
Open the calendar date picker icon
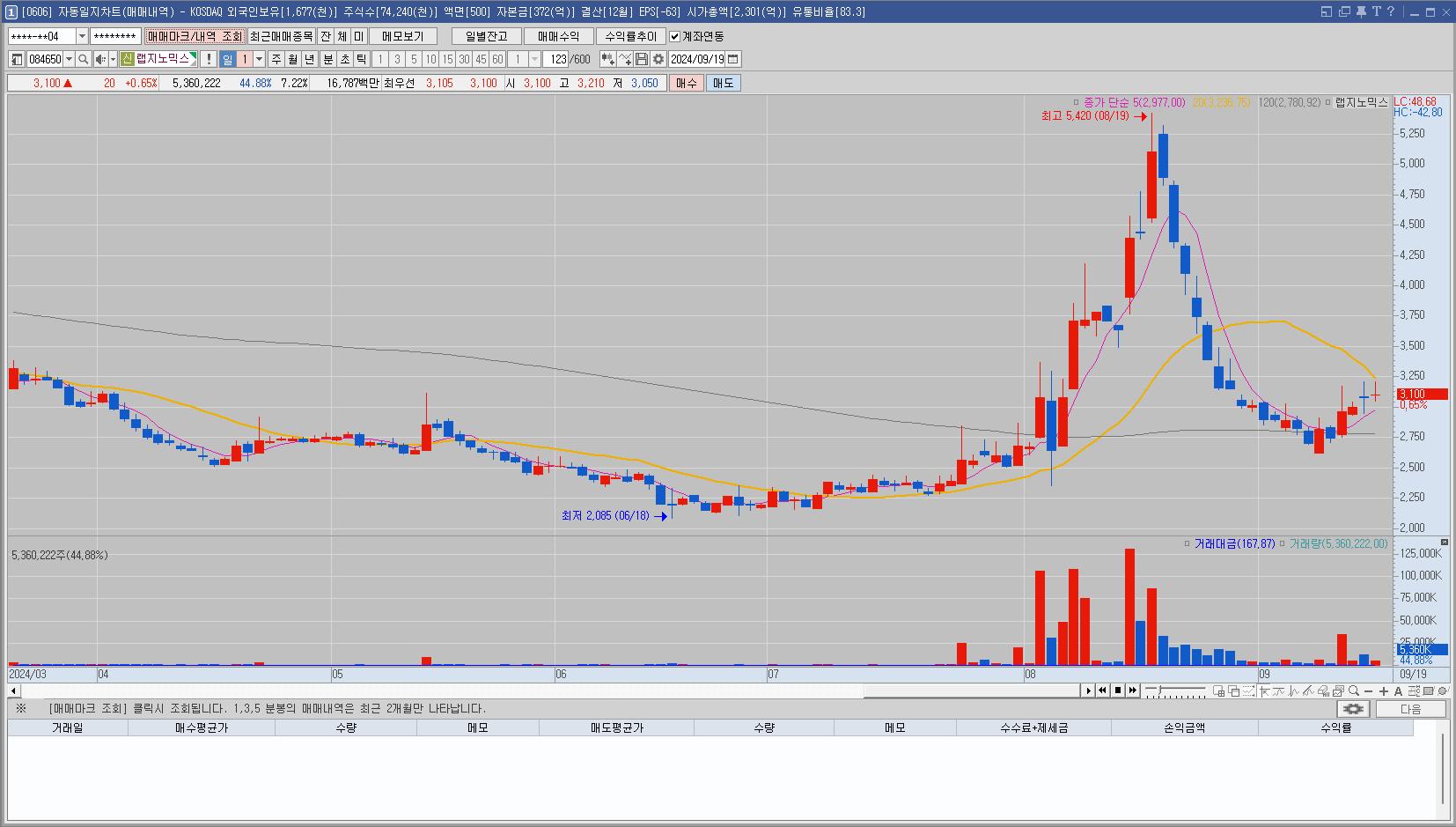coord(733,59)
